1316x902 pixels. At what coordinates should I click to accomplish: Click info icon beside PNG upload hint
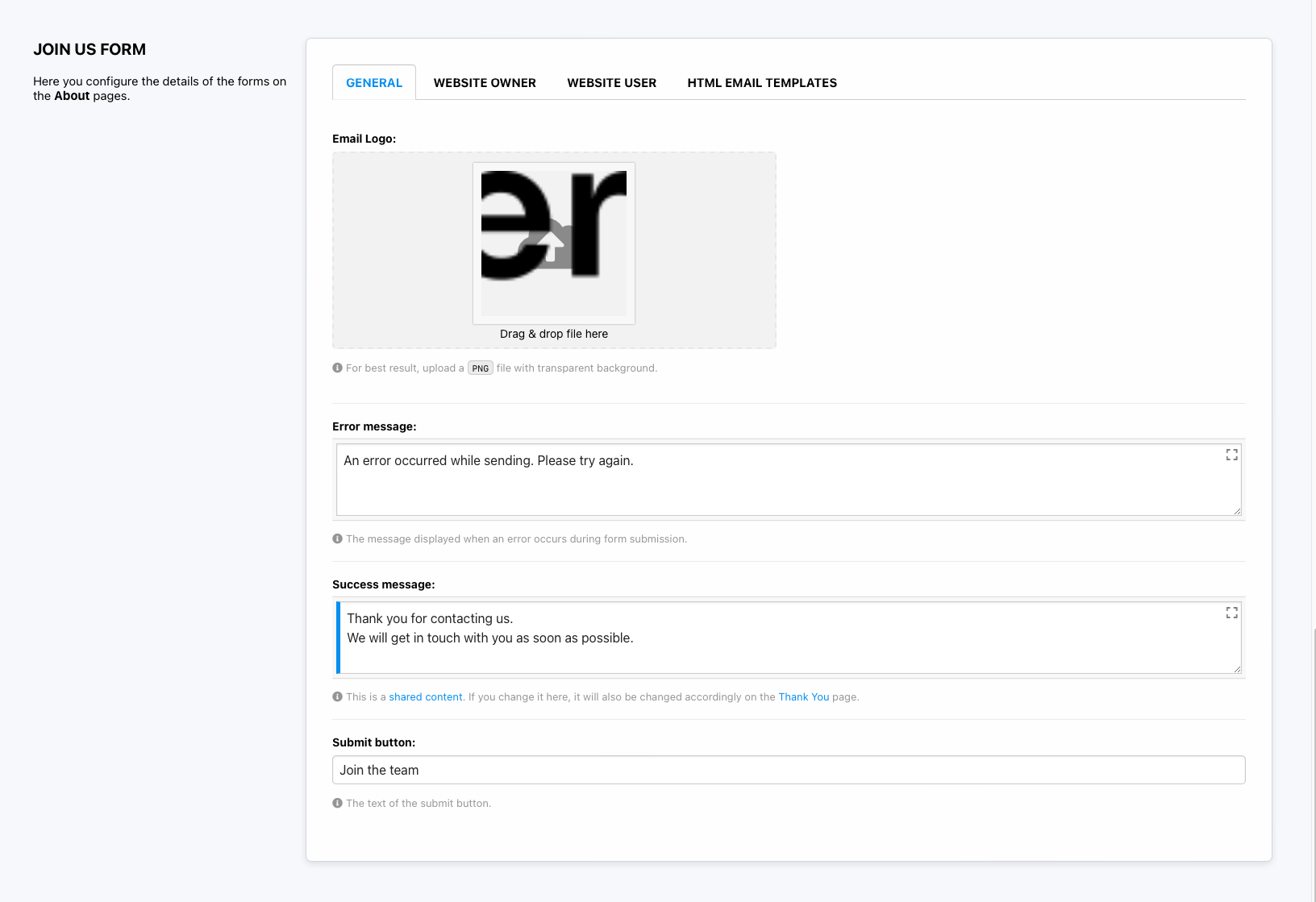point(338,368)
